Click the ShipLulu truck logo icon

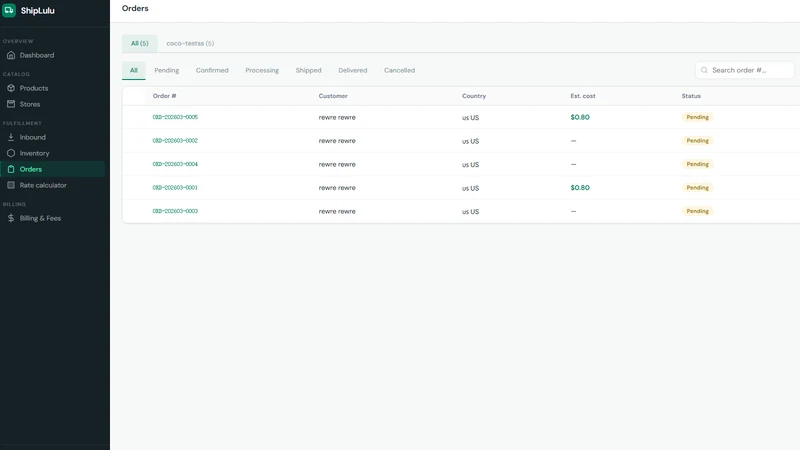coord(9,10)
